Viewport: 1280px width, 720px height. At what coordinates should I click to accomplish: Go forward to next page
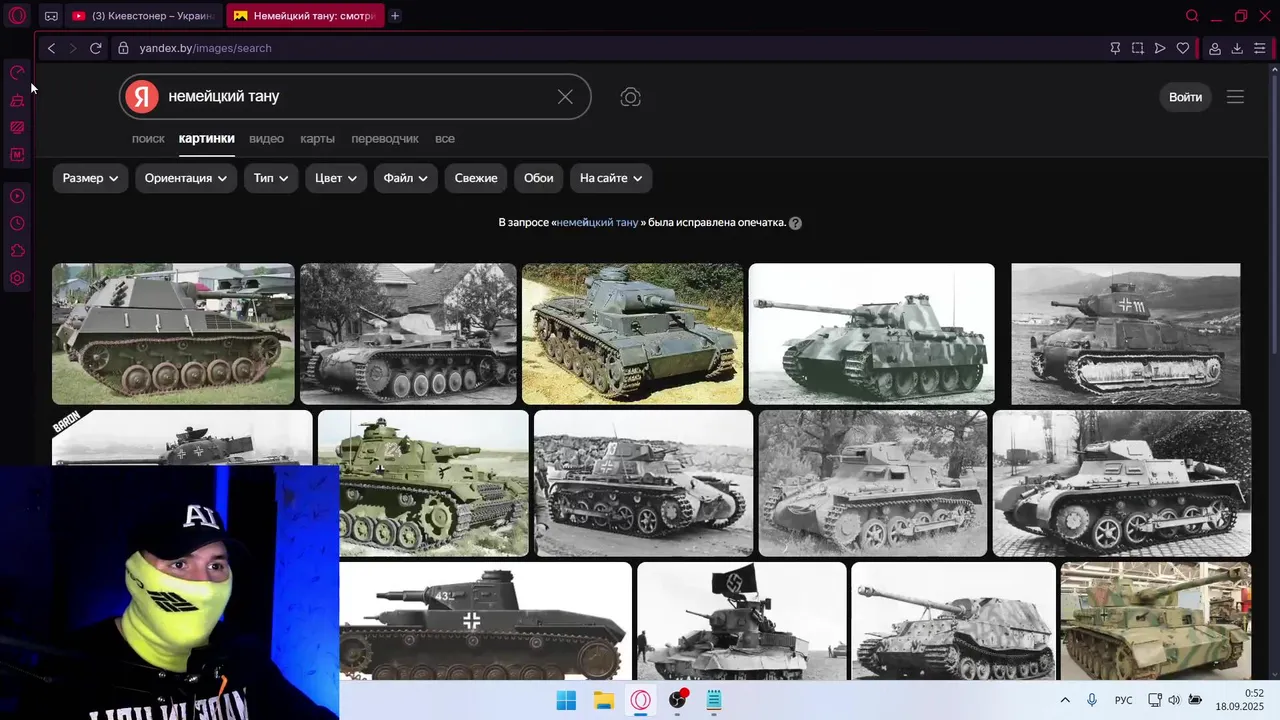(72, 48)
